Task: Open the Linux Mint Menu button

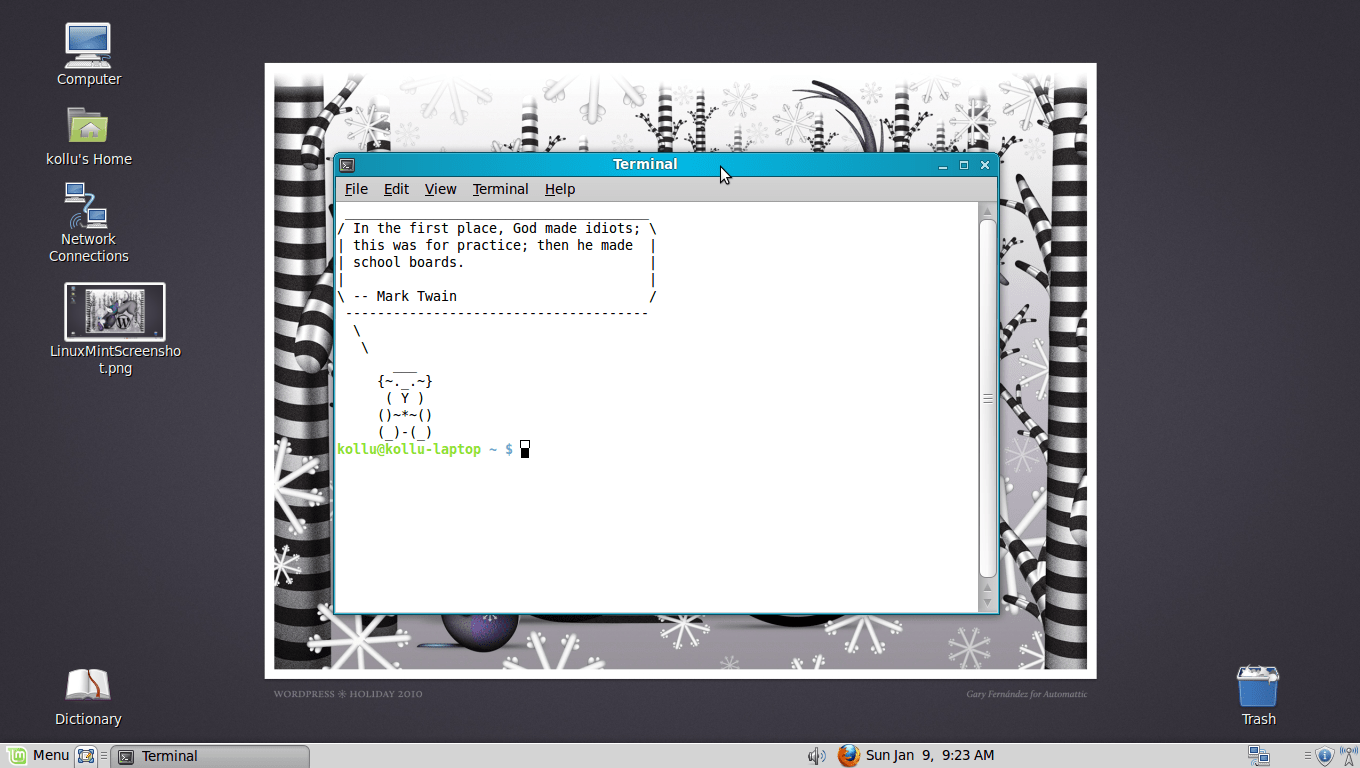Action: pyautogui.click(x=38, y=755)
